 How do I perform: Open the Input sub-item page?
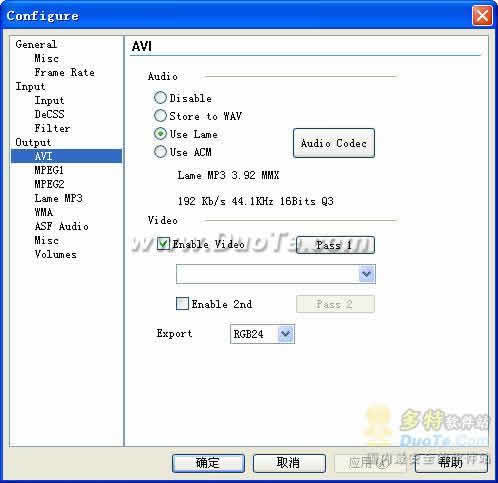49,100
